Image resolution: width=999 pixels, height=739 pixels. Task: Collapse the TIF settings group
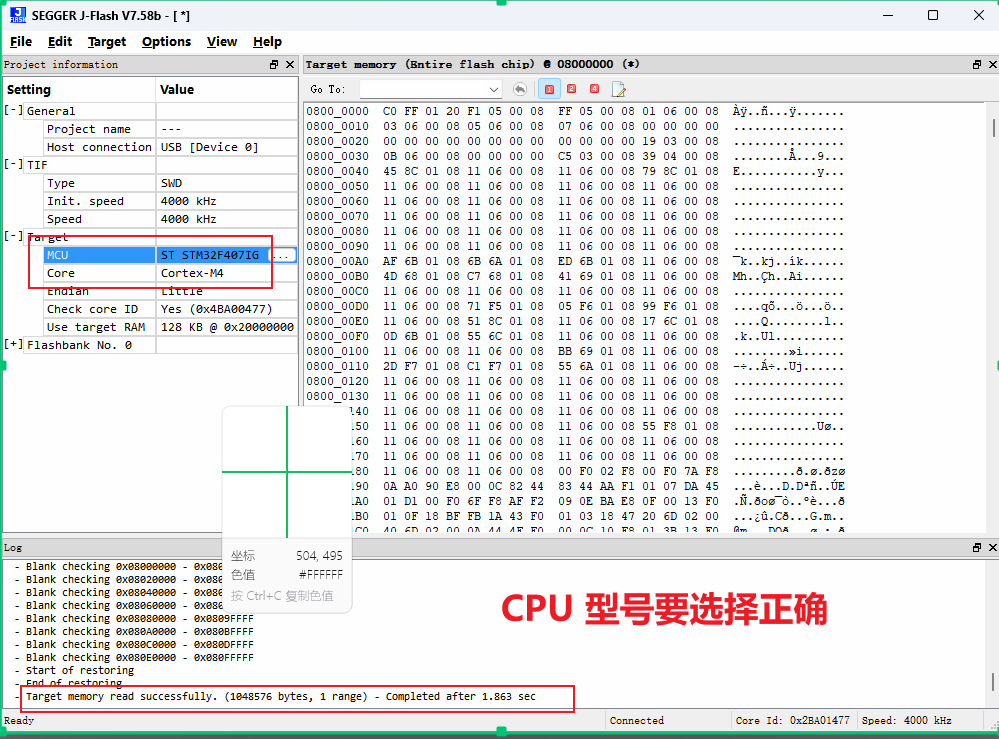(x=13, y=164)
